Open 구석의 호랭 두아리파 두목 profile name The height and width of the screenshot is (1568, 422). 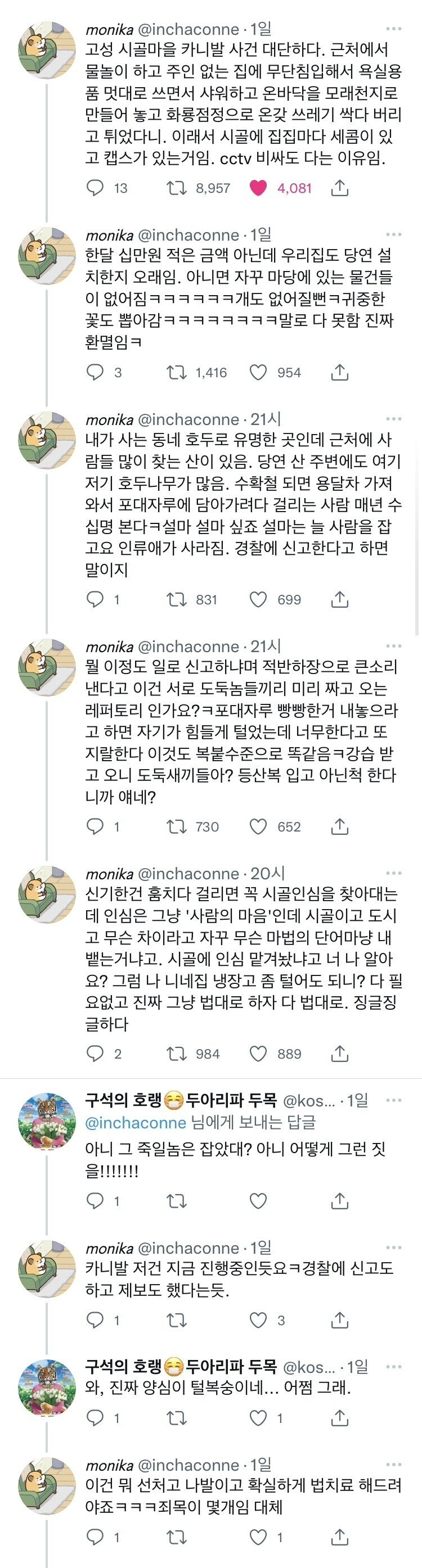181,1100
